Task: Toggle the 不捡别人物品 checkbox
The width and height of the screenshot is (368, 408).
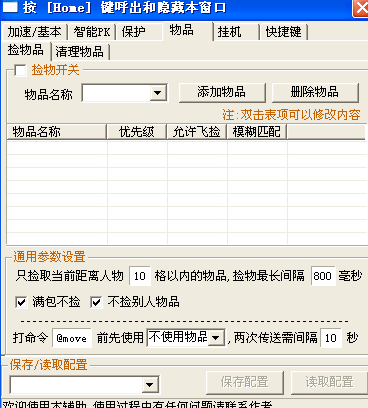Action: tap(96, 302)
